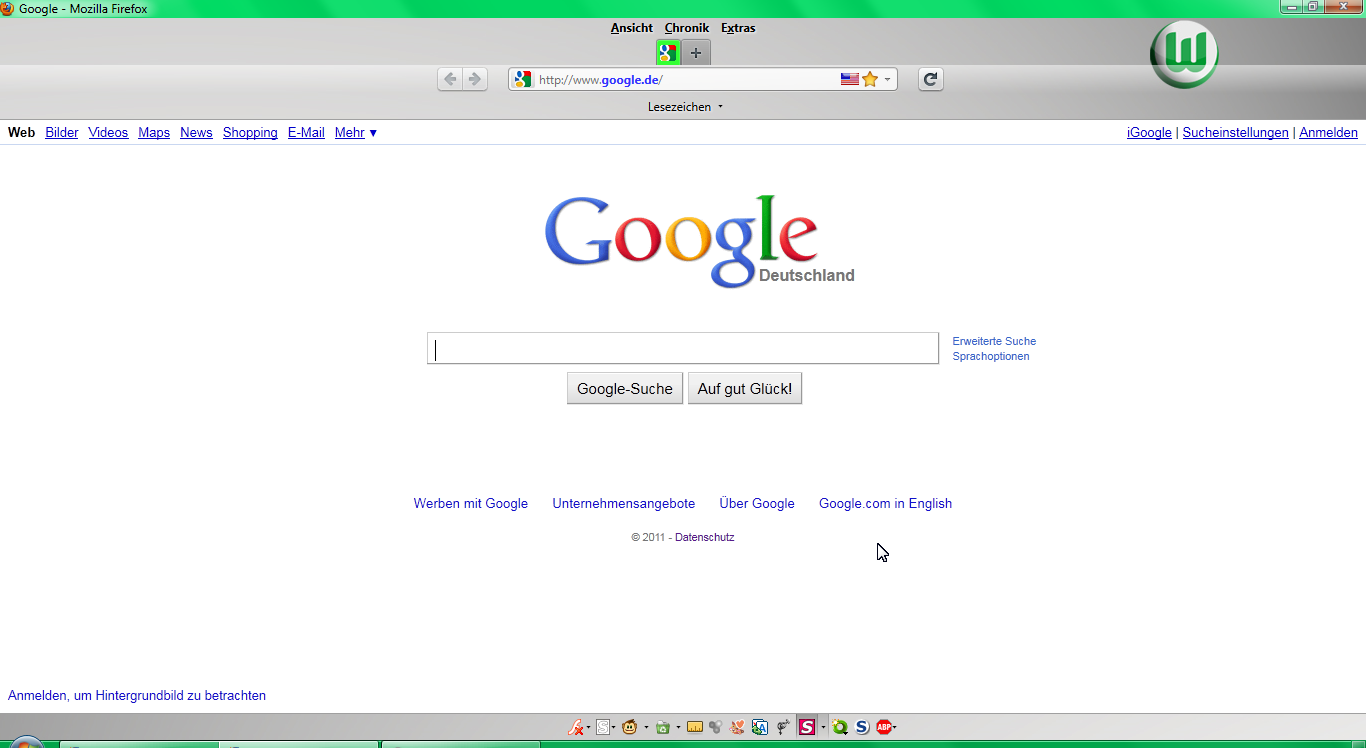Open the Über Google link
This screenshot has height=748, width=1366.
757,504
